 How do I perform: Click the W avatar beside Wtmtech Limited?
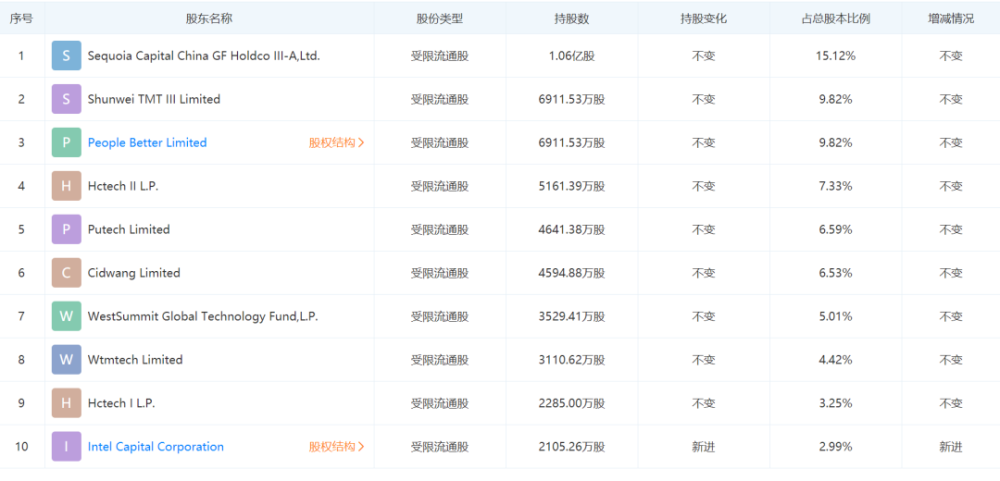(x=66, y=359)
